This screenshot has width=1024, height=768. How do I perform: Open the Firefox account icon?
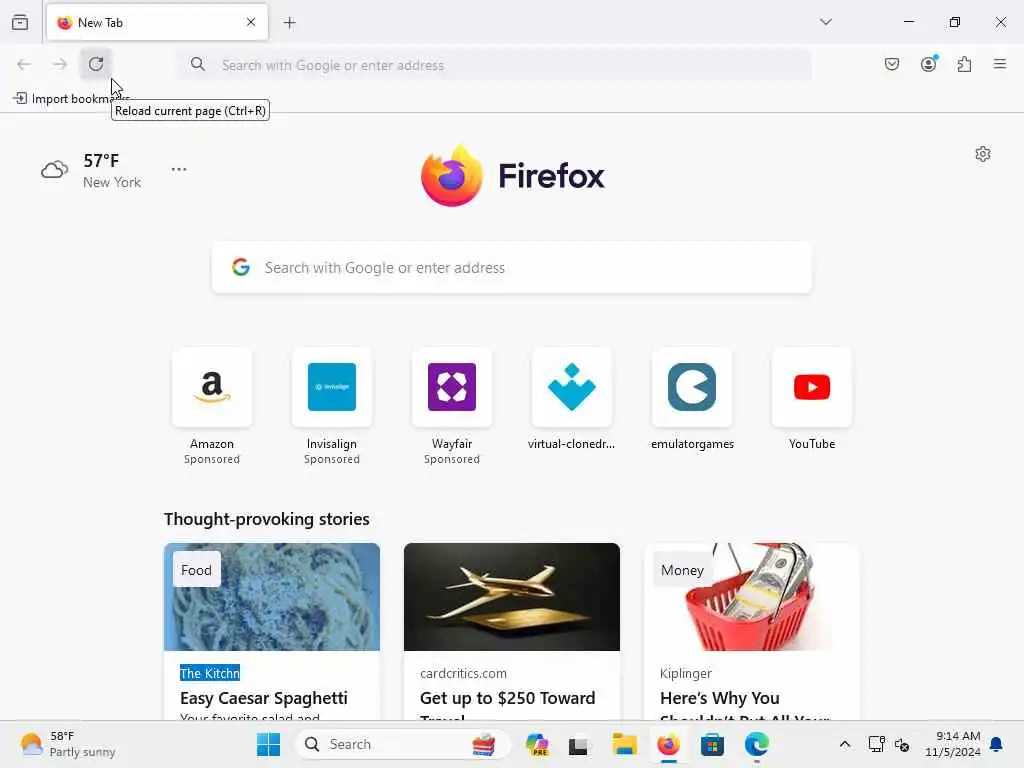pyautogui.click(x=929, y=64)
